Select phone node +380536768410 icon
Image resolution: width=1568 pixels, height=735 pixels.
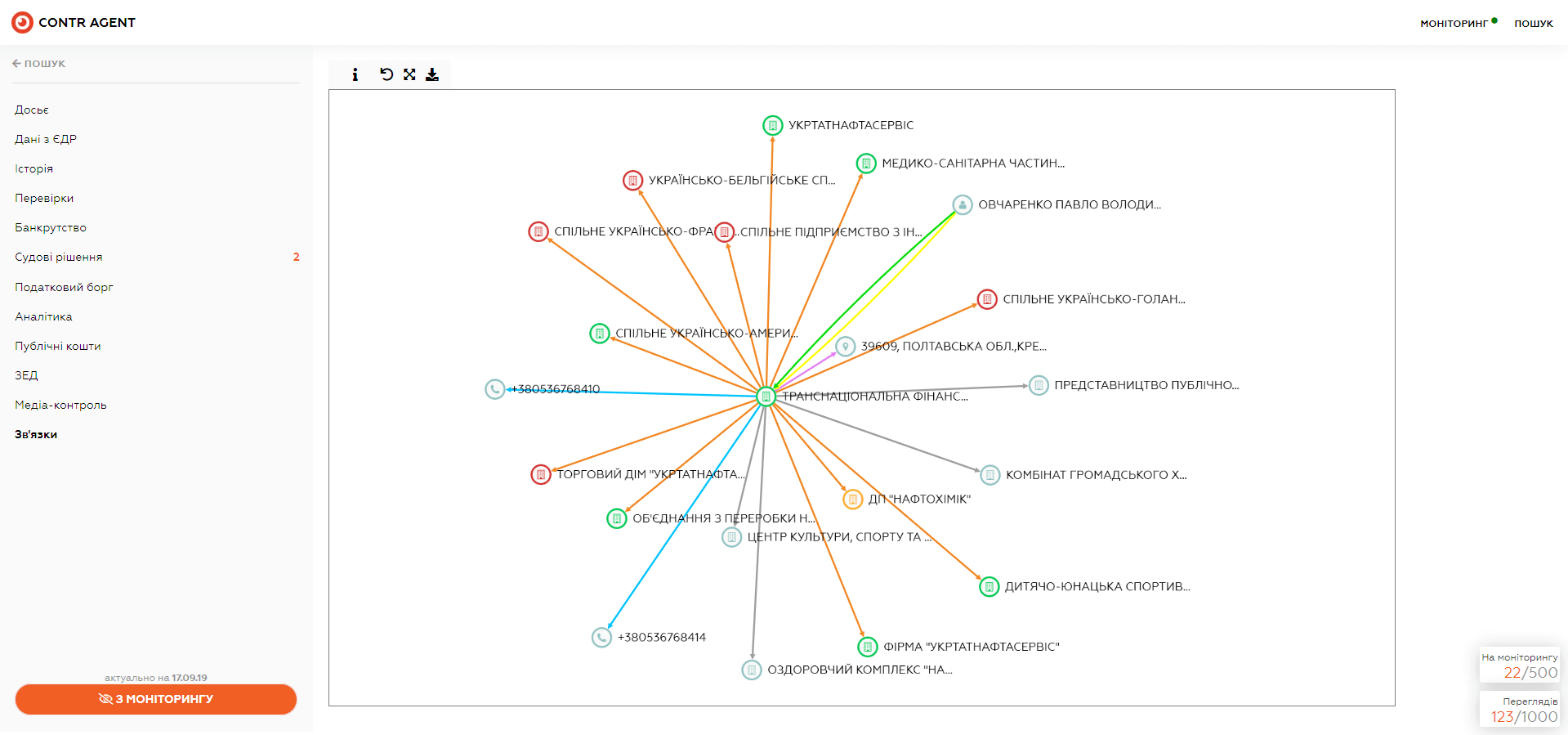pyautogui.click(x=494, y=389)
